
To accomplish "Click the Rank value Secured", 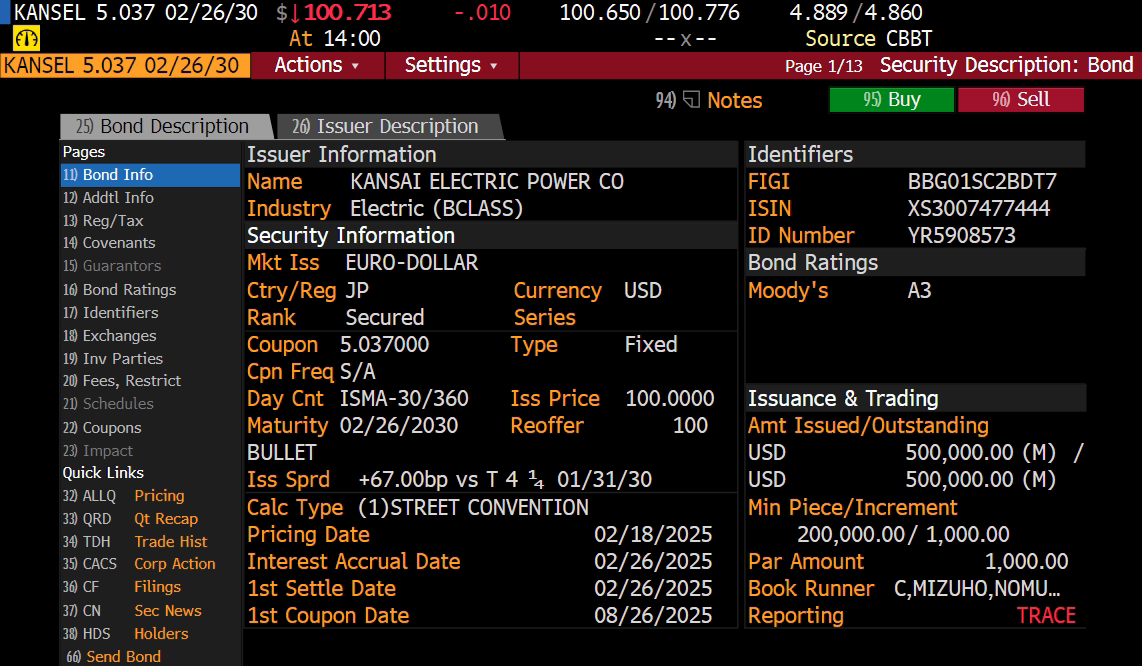I will [385, 318].
